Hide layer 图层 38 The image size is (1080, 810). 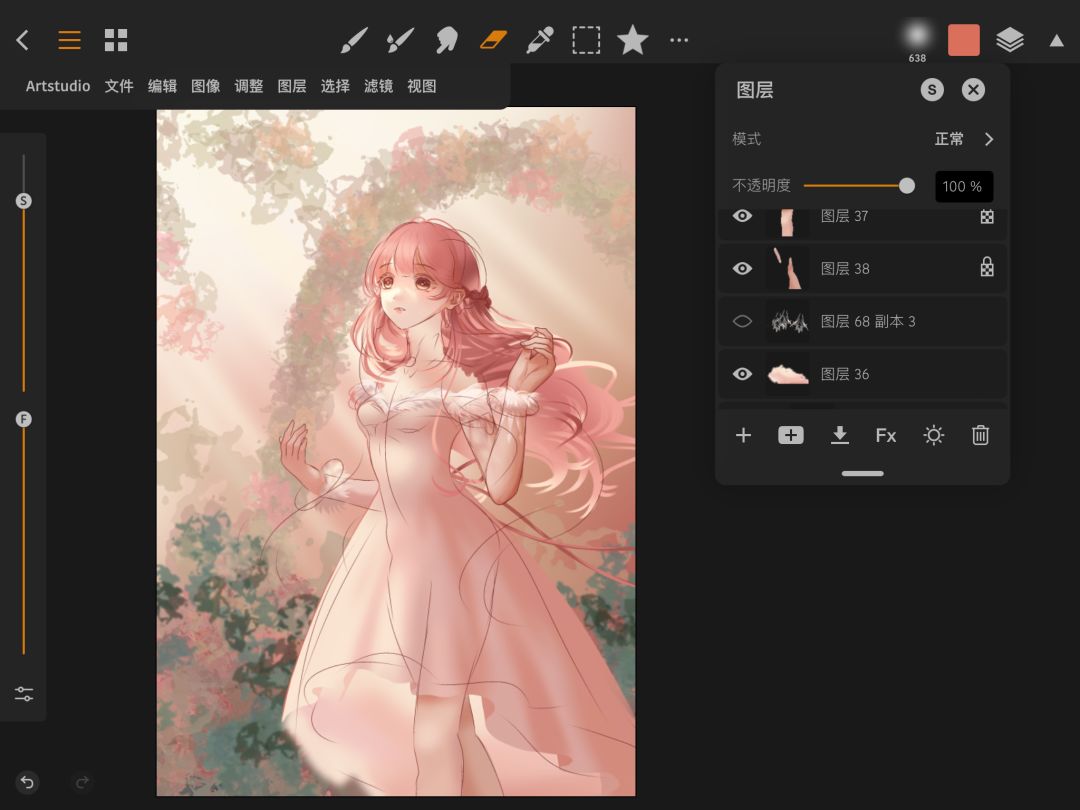pos(742,268)
